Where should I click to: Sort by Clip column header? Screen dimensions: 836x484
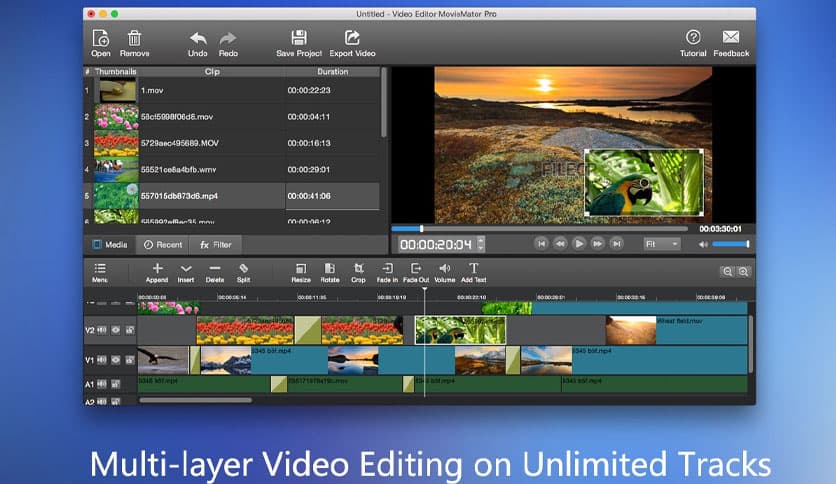tap(212, 71)
